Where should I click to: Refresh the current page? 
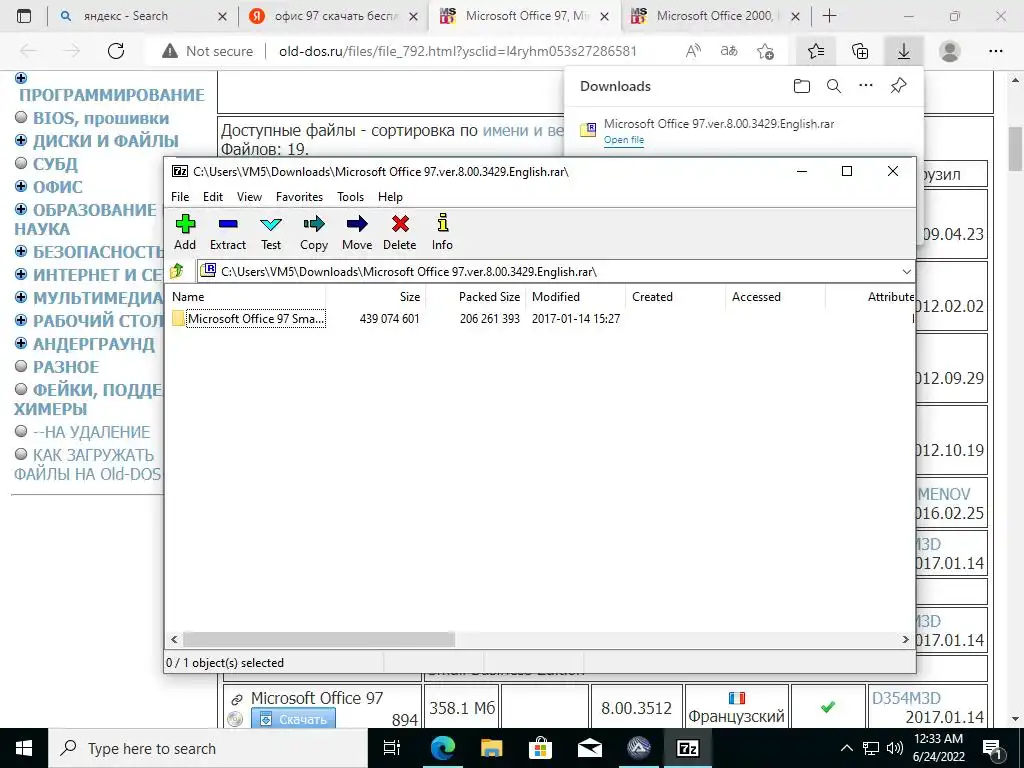tap(116, 51)
